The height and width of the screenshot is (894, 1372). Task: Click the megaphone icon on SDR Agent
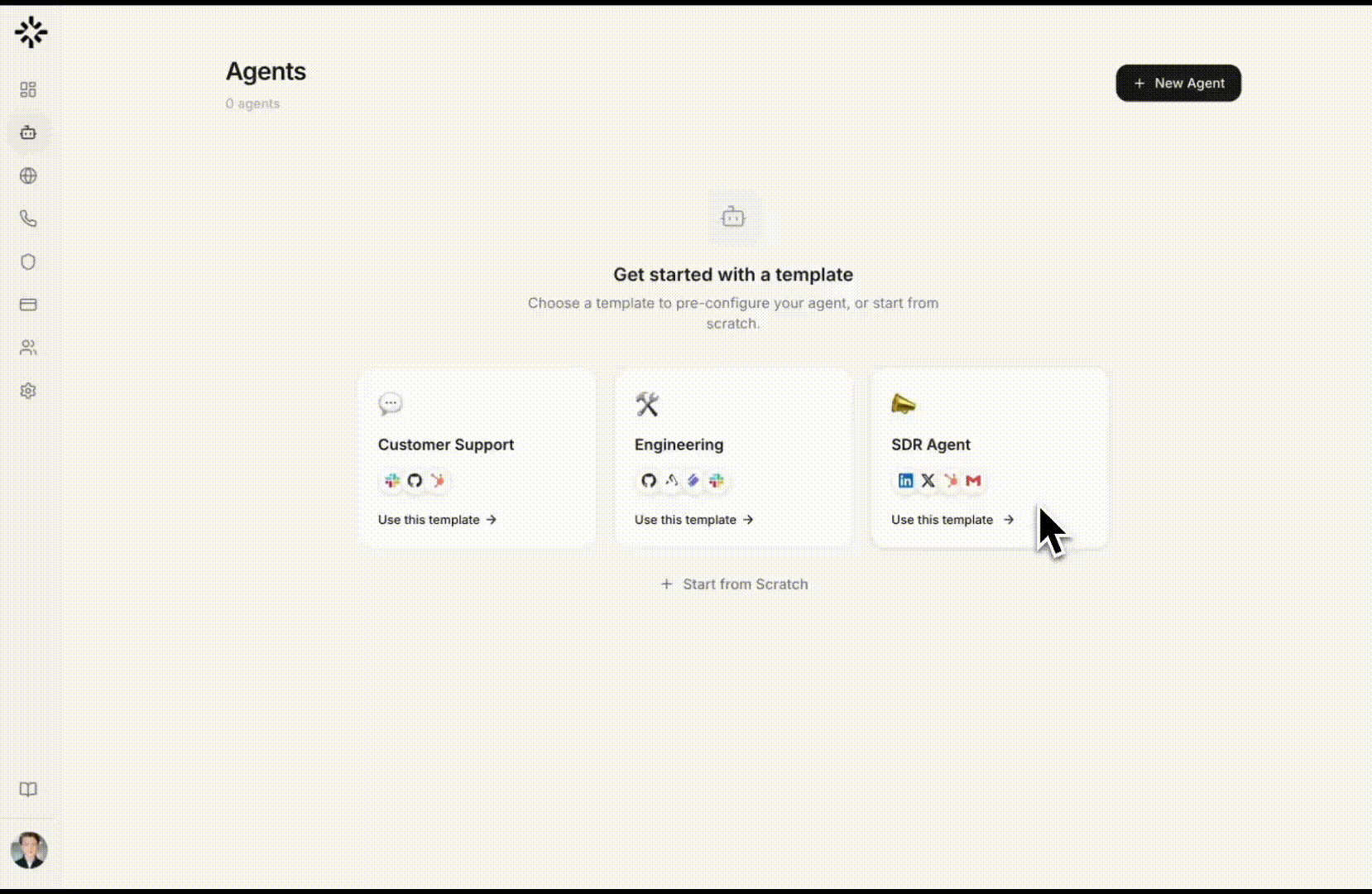[904, 404]
